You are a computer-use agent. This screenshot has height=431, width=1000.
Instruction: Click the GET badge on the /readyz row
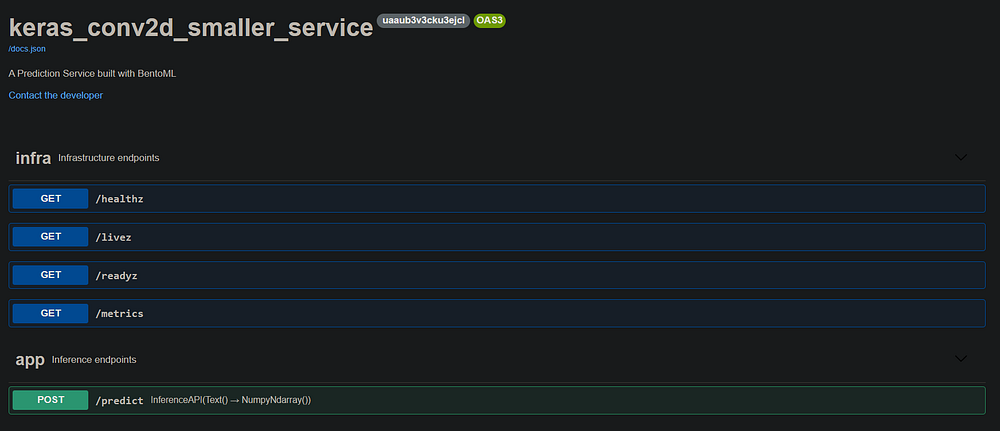[x=51, y=275]
